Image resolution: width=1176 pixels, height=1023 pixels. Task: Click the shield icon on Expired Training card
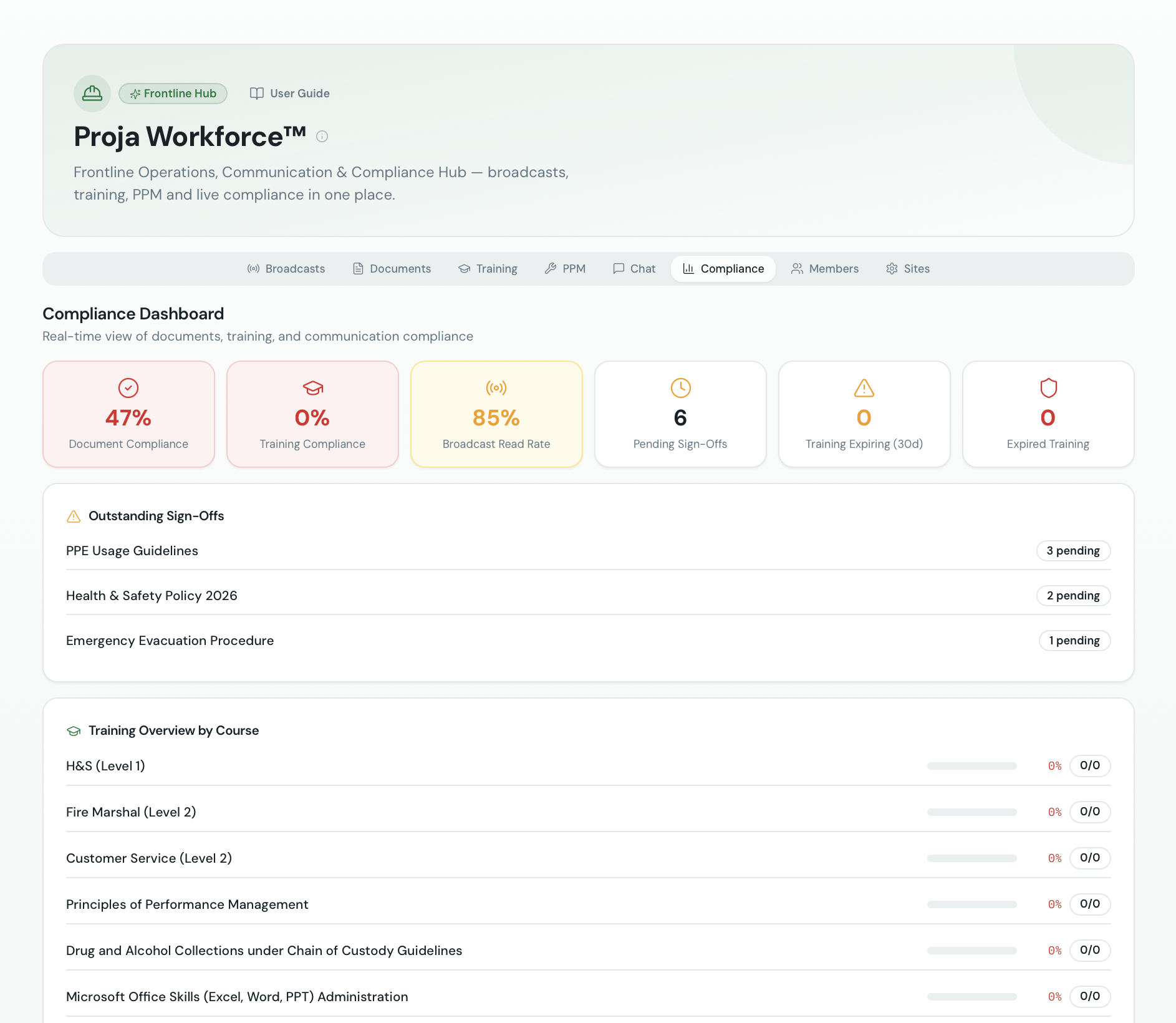(x=1048, y=388)
